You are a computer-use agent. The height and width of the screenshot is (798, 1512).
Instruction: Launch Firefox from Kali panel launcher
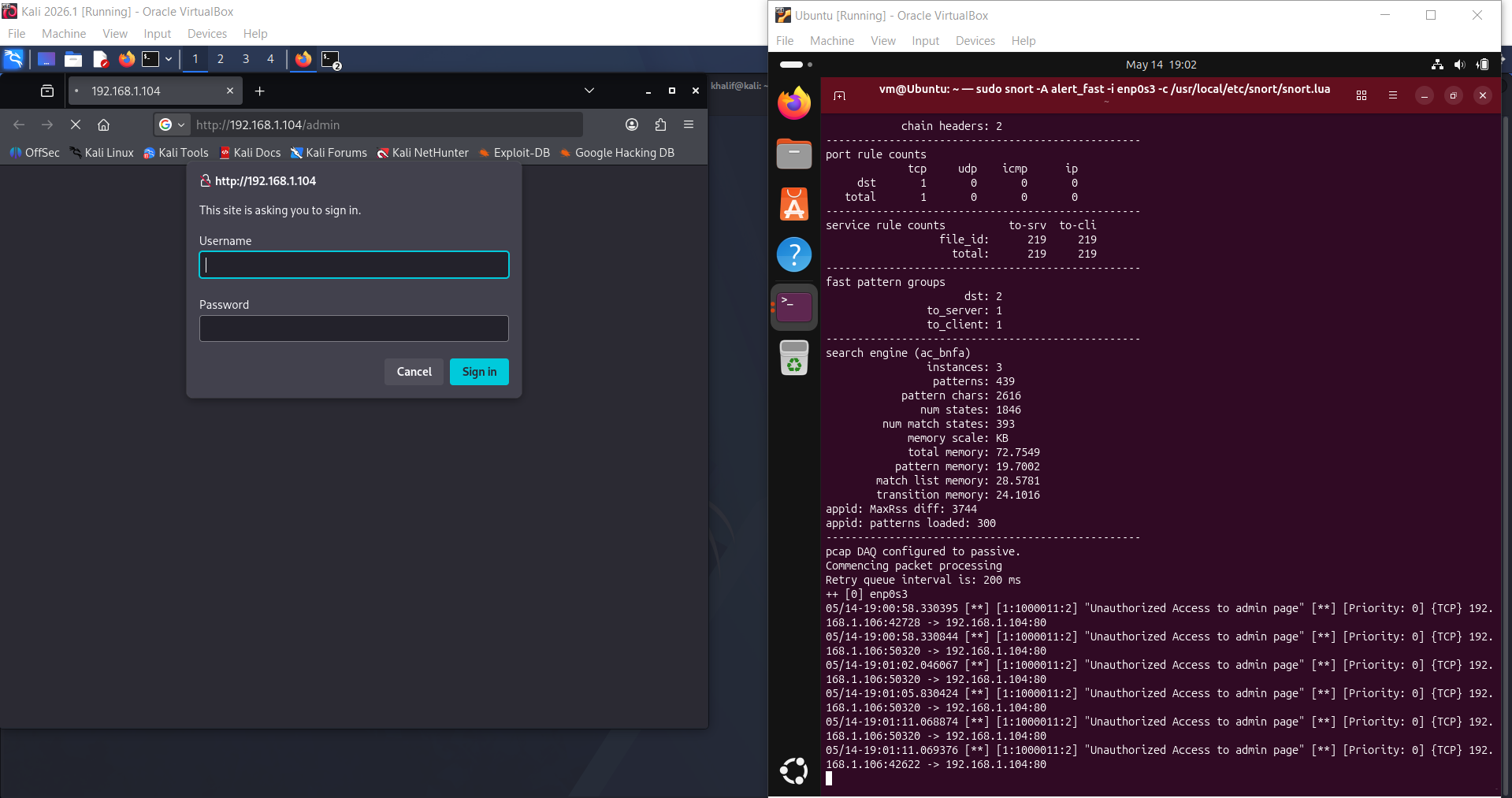point(126,59)
